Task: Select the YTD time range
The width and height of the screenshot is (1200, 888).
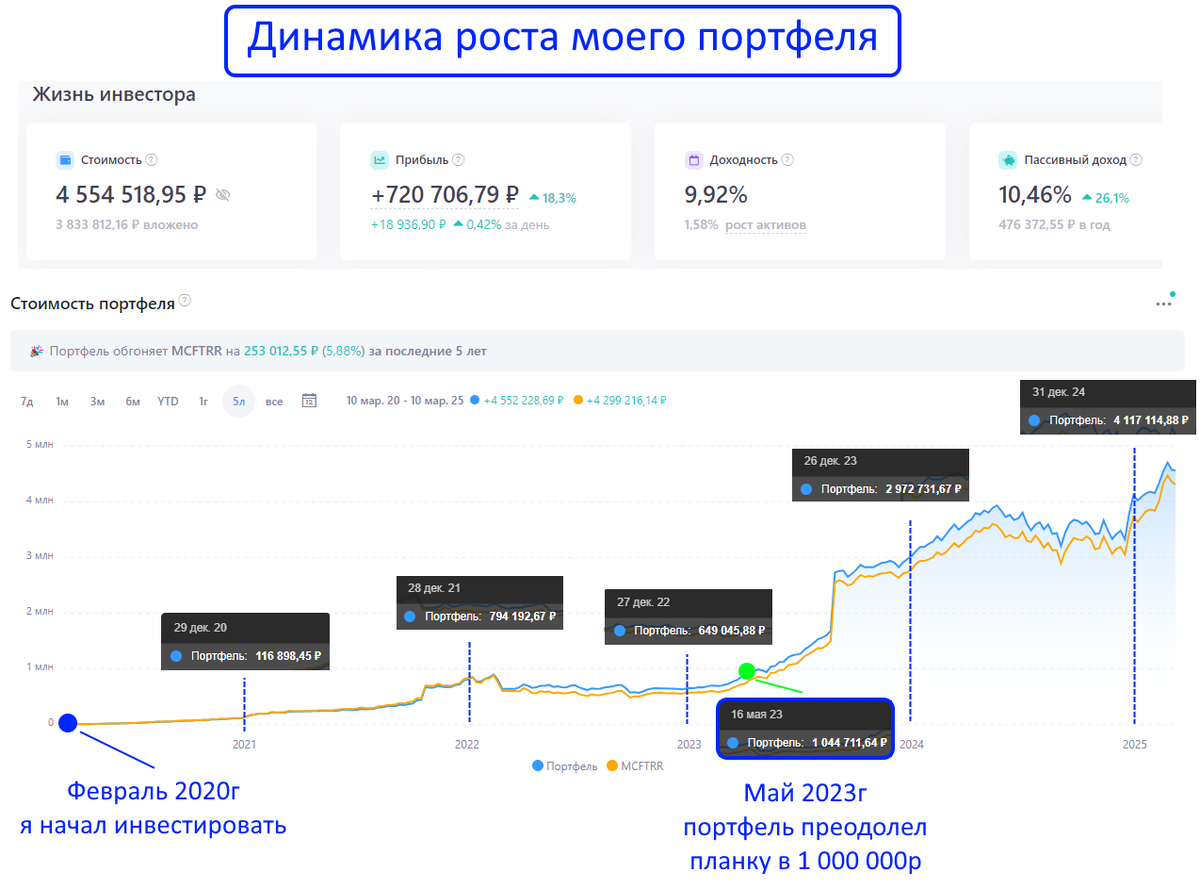Action: pos(168,401)
